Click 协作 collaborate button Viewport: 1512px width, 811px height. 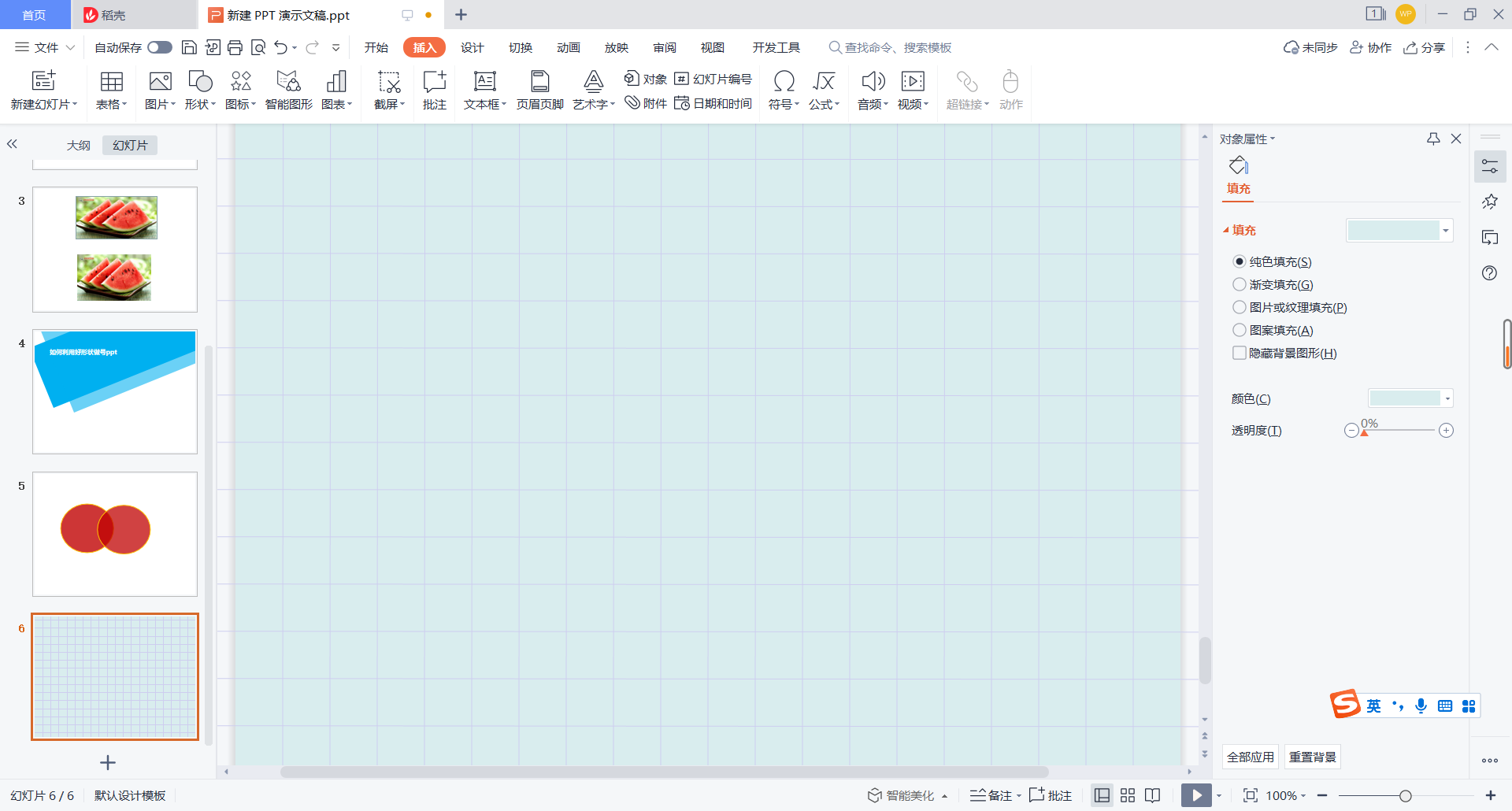tap(1371, 47)
